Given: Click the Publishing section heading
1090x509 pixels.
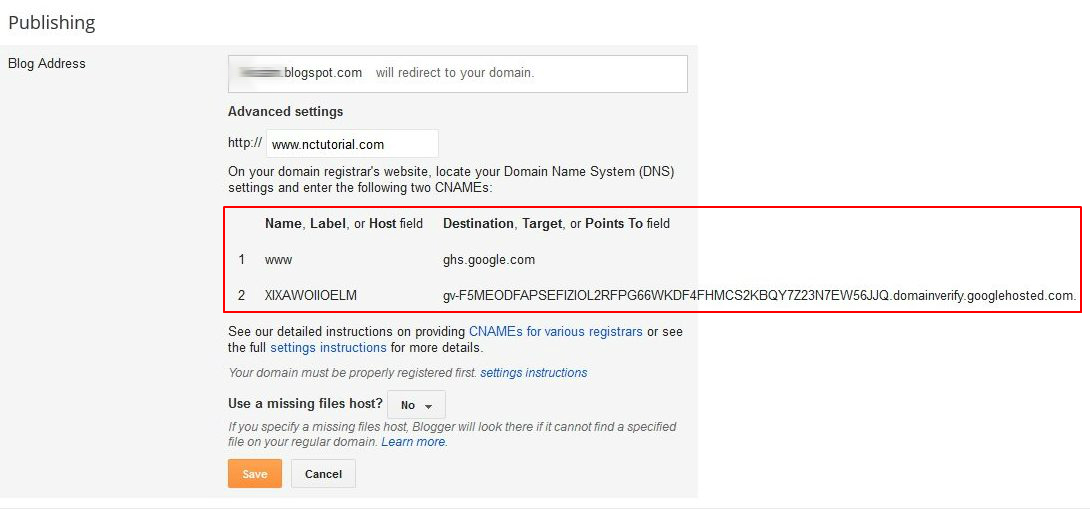Looking at the screenshot, I should click(x=51, y=22).
